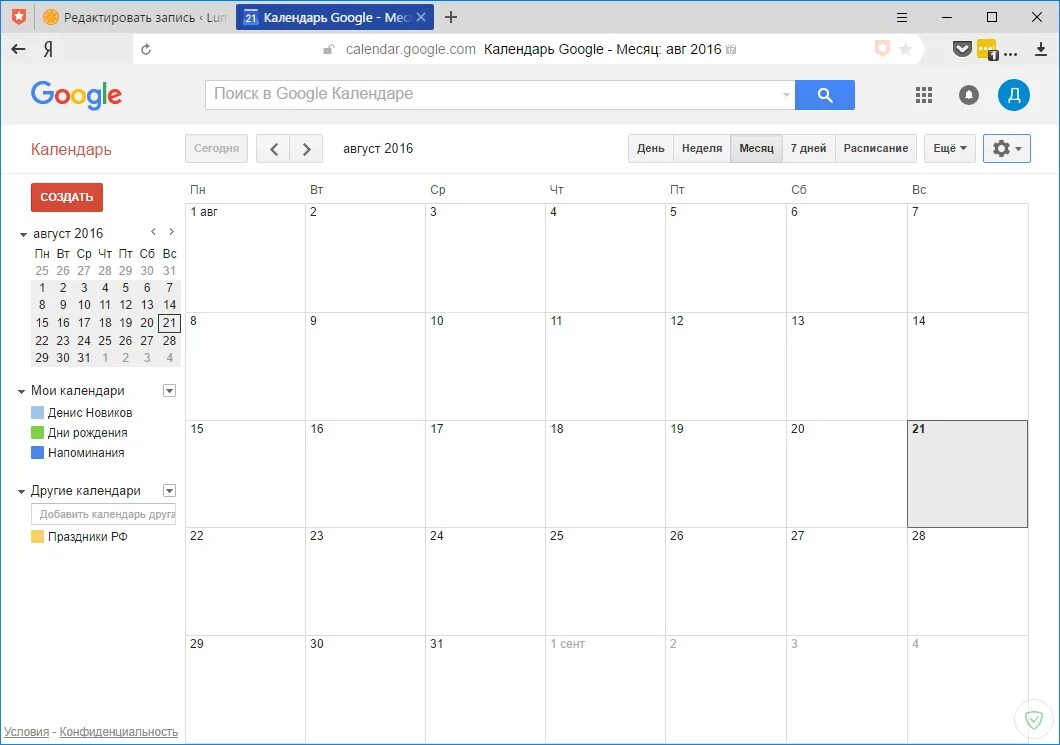Click the yellow extension icon with badge

click(987, 49)
